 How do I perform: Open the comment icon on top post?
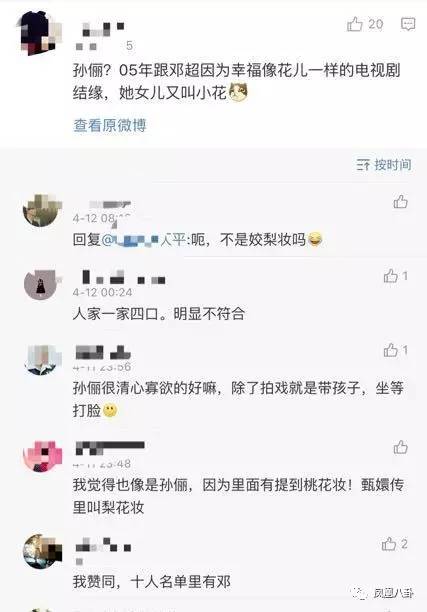pos(408,24)
